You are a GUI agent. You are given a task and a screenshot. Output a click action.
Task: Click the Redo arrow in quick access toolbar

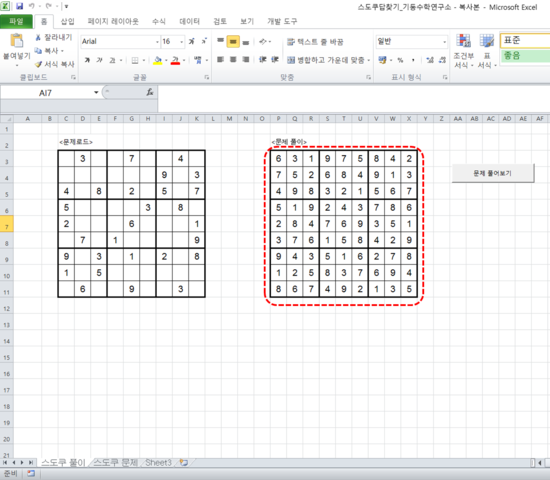pos(49,6)
